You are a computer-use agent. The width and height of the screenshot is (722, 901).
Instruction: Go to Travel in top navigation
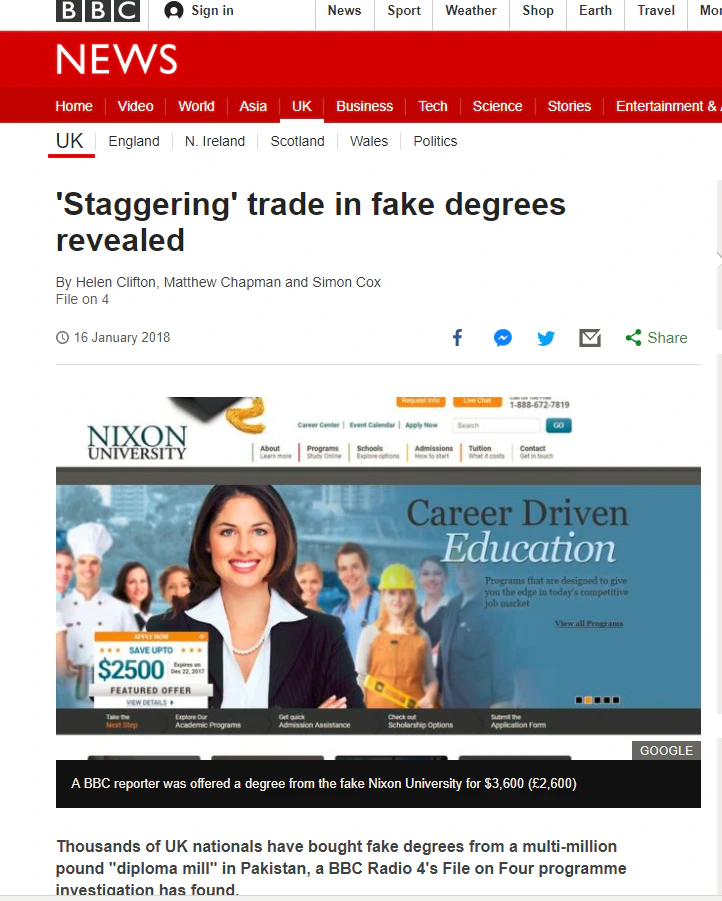pos(656,10)
